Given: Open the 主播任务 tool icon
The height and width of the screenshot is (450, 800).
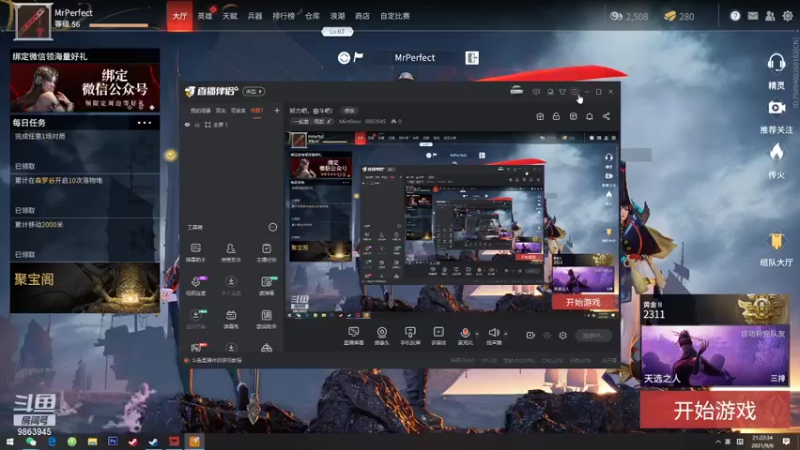Looking at the screenshot, I should (x=266, y=253).
